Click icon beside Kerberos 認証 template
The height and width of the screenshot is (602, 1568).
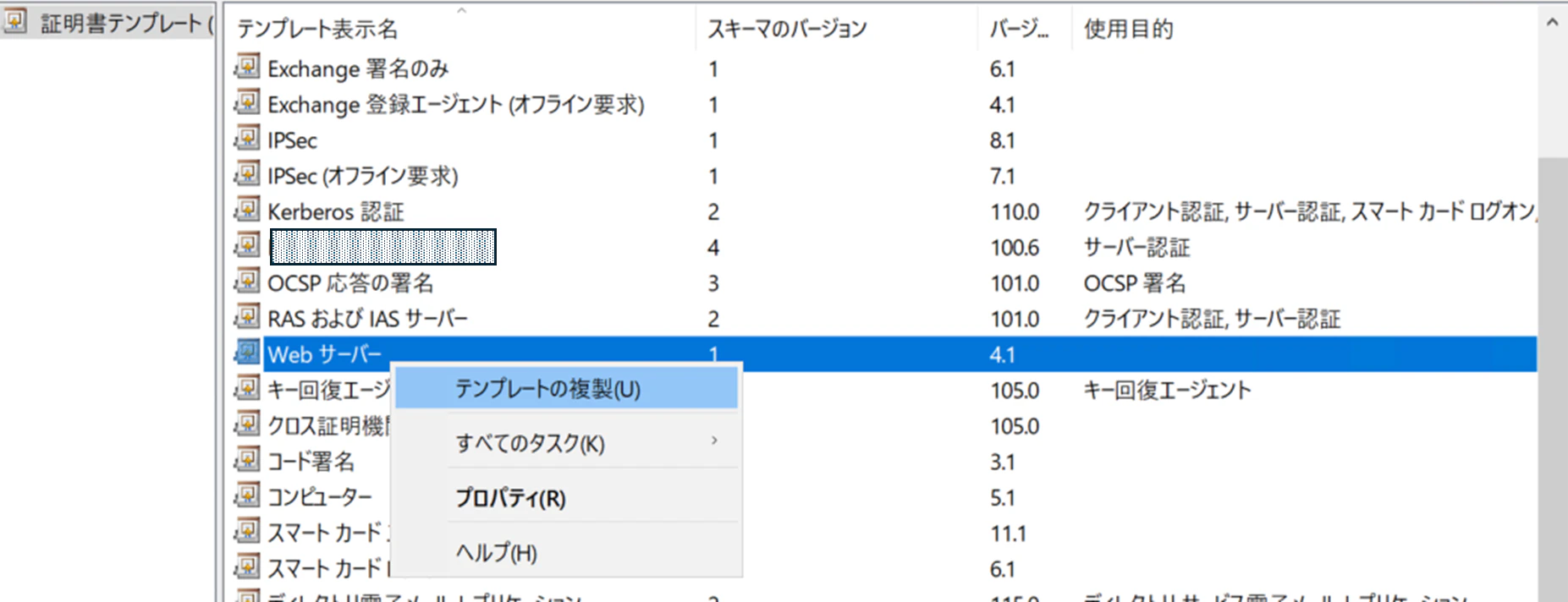tap(246, 209)
